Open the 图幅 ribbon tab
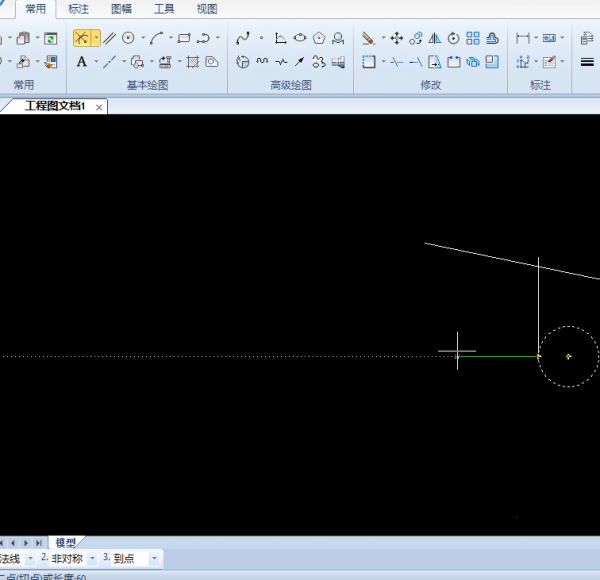600x580 pixels. 121,9
